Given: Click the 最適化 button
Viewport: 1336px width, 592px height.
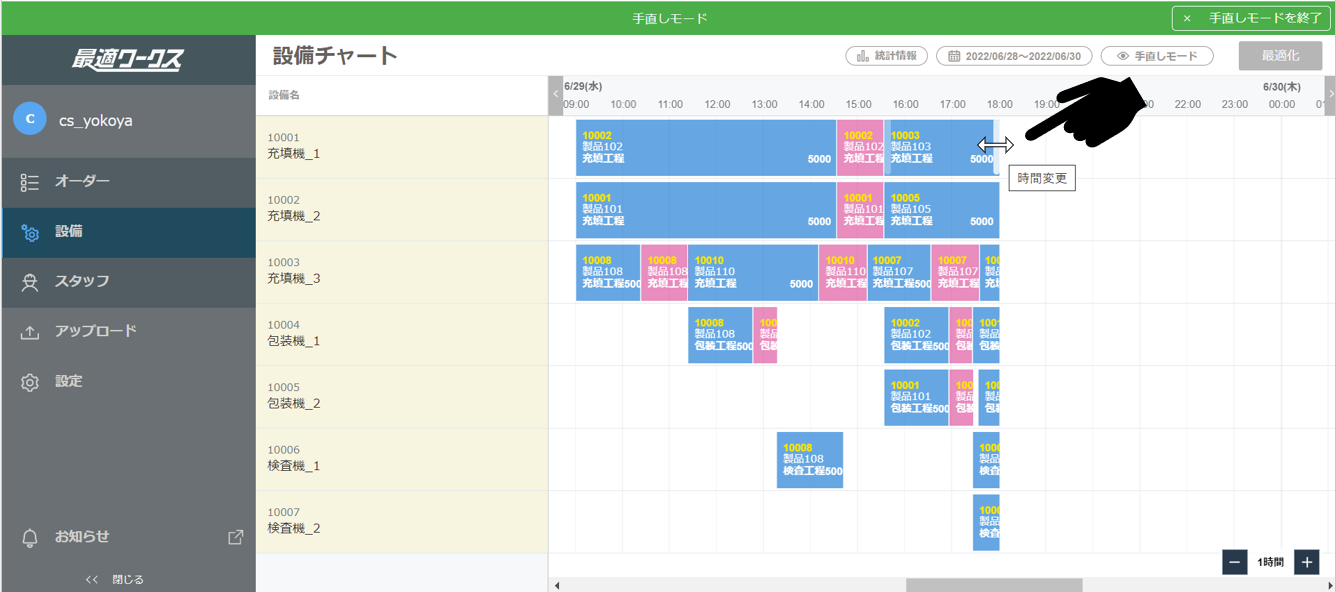Looking at the screenshot, I should [x=1280, y=56].
